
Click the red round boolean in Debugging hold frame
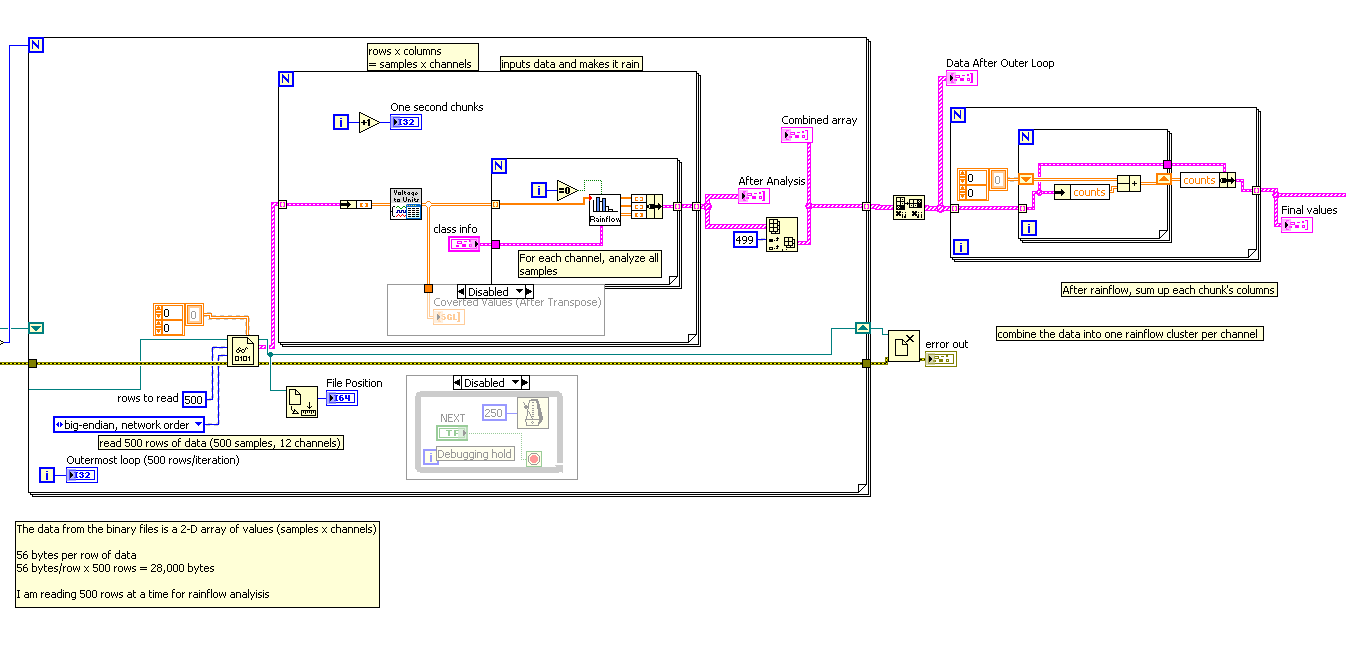click(x=532, y=456)
